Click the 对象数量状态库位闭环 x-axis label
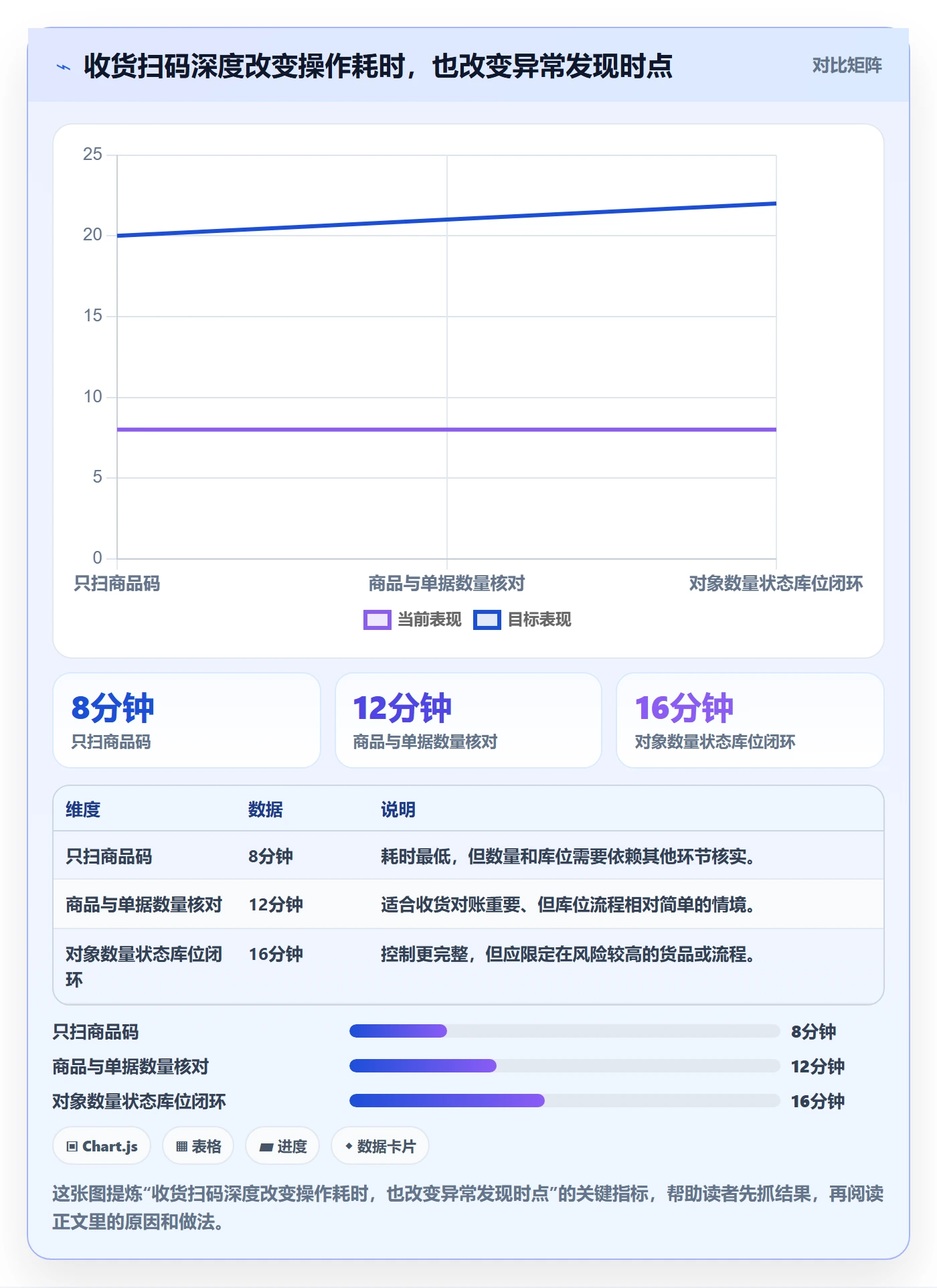The width and height of the screenshot is (937, 1288). coord(776,584)
